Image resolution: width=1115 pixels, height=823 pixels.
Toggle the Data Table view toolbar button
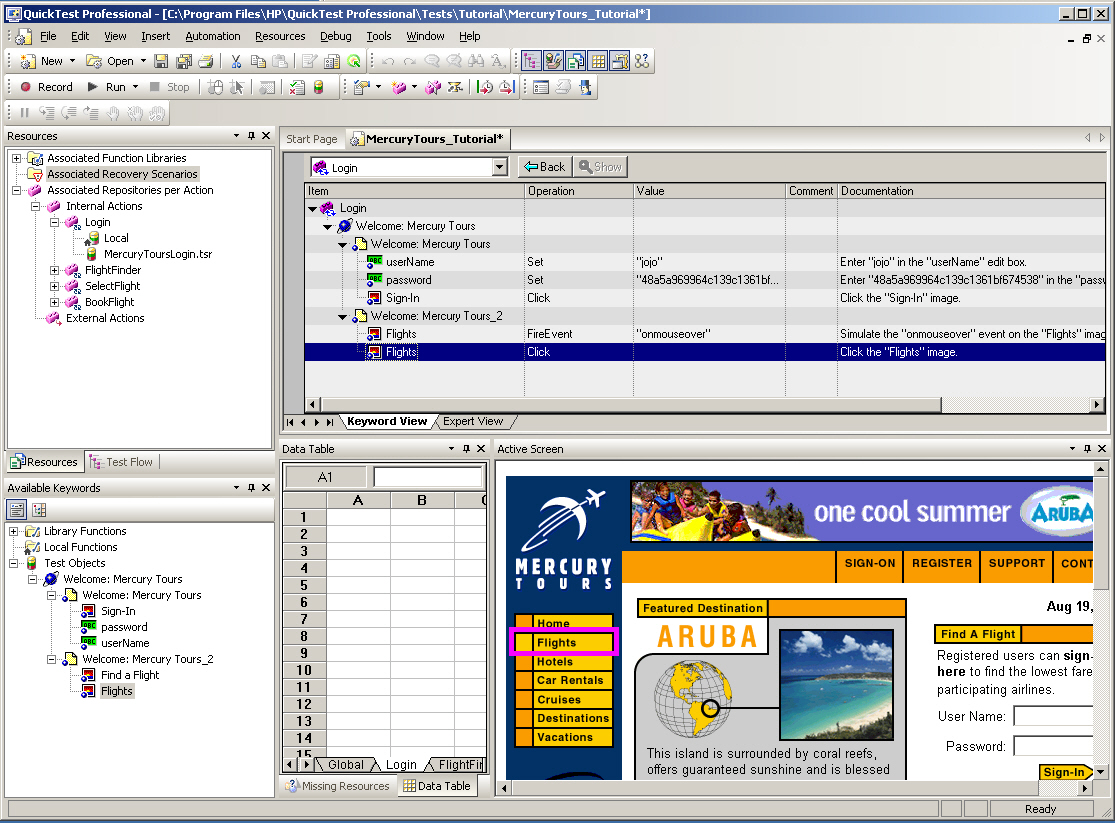(598, 61)
